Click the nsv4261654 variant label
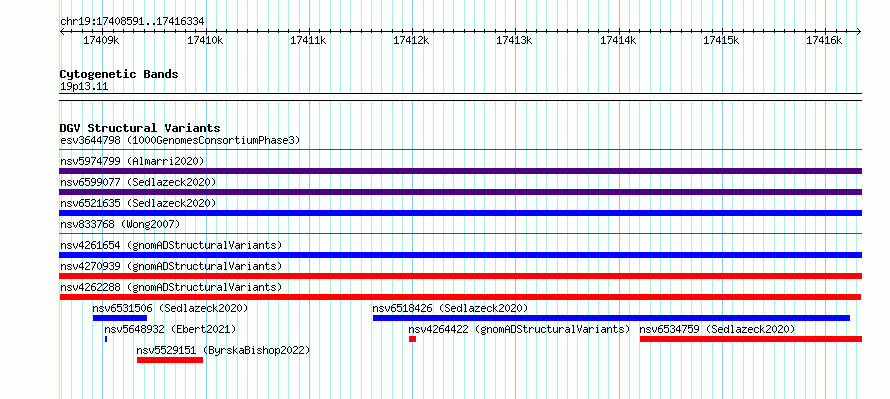The width and height of the screenshot is (890, 399). (x=171, y=245)
